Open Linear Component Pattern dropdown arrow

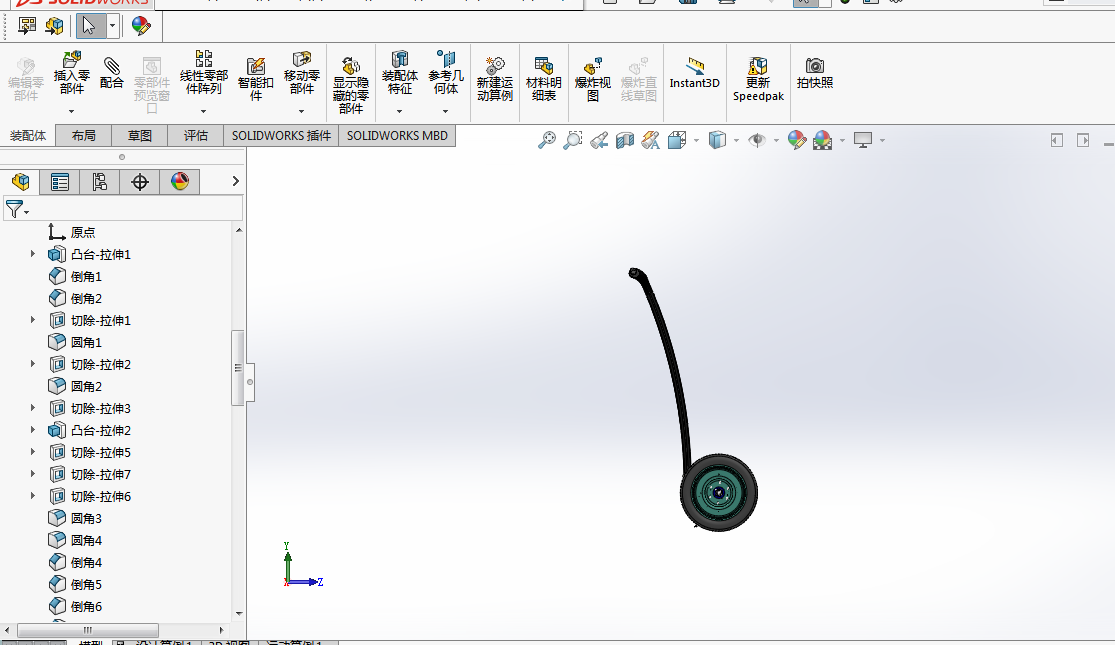click(x=203, y=112)
